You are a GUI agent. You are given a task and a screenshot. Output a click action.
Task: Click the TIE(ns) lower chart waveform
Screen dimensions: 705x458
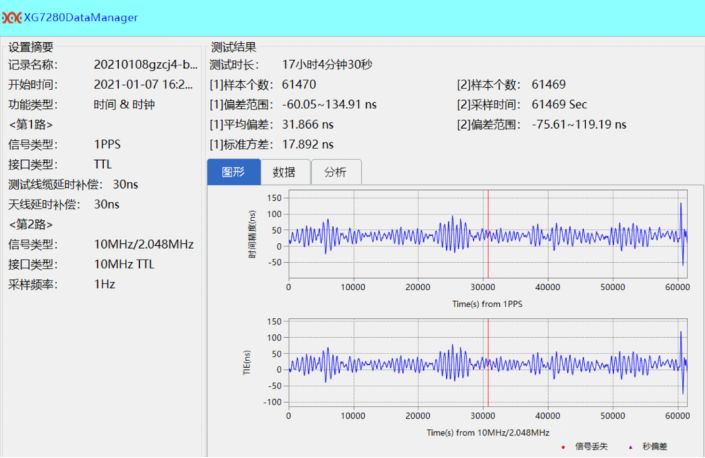click(x=400, y=366)
